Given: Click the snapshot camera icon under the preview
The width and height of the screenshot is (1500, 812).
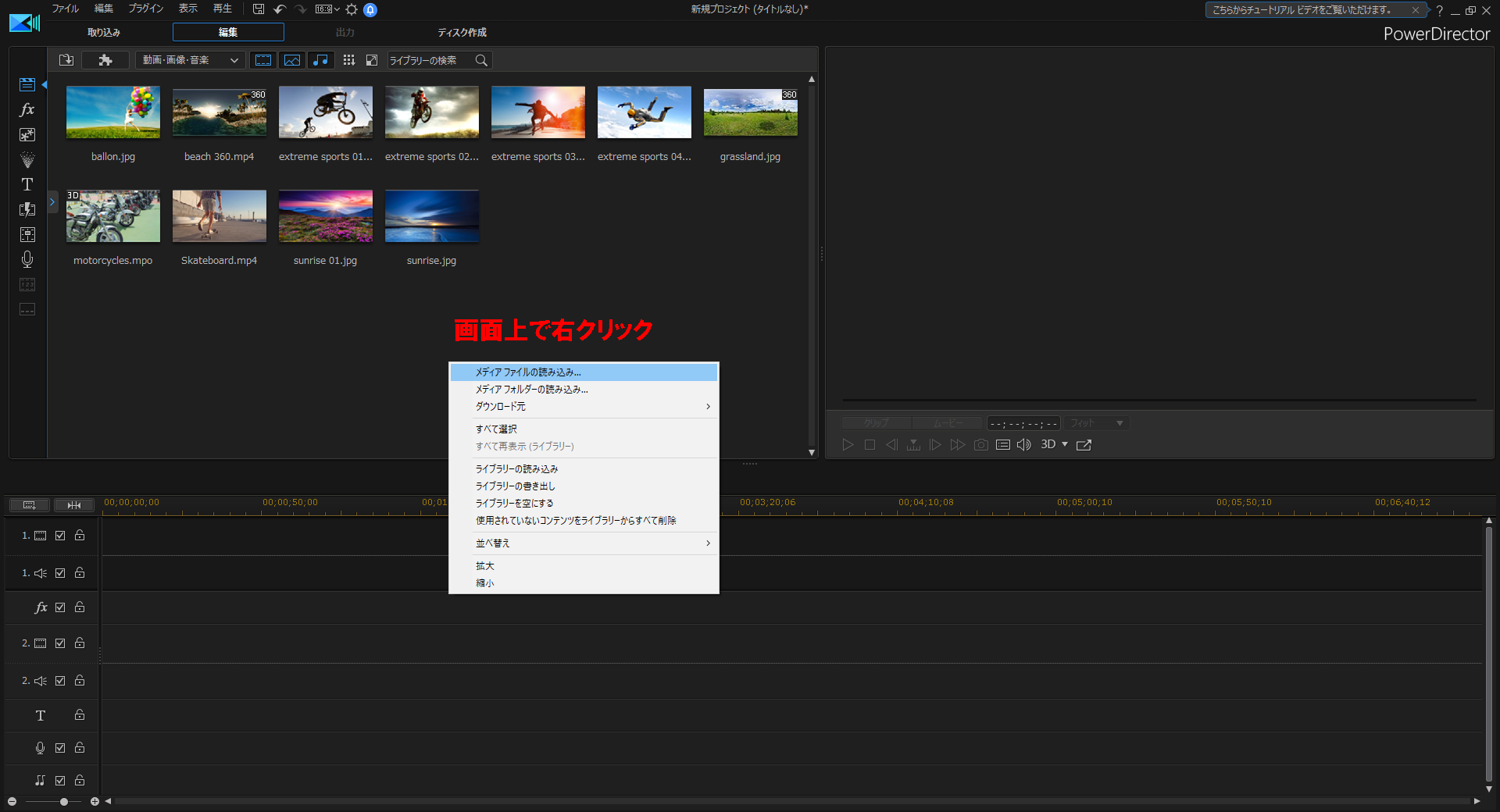Looking at the screenshot, I should (980, 445).
